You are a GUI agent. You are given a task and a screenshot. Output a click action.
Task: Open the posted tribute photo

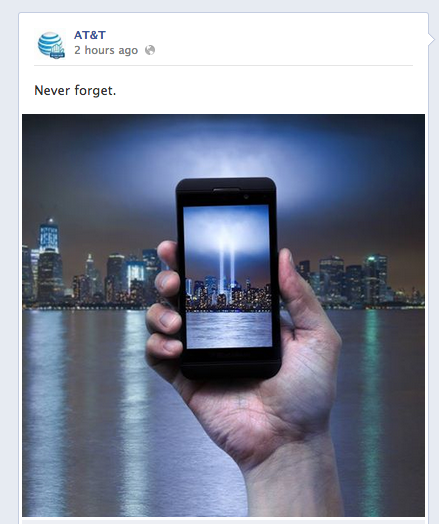click(224, 315)
